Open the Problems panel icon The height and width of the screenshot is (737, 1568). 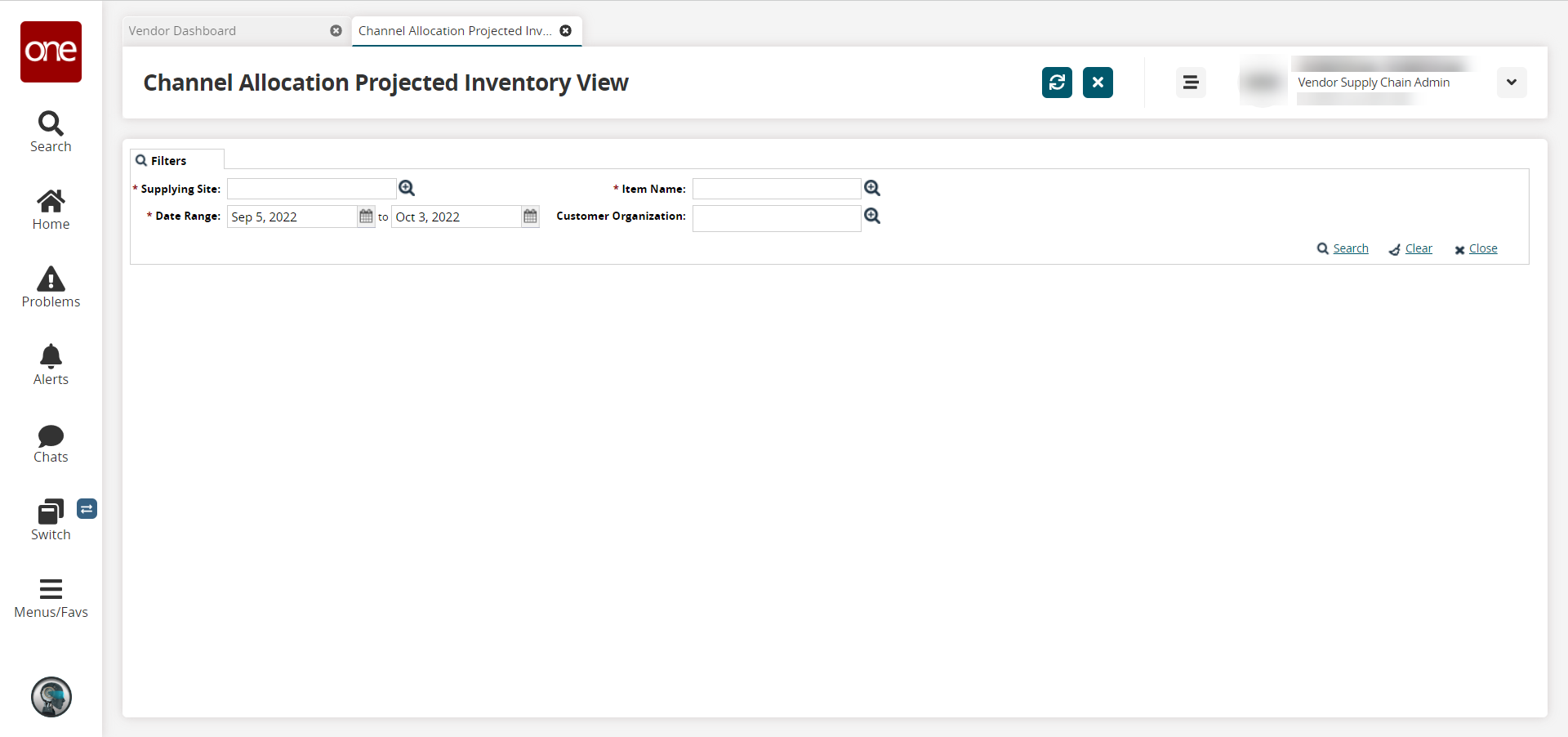51,287
